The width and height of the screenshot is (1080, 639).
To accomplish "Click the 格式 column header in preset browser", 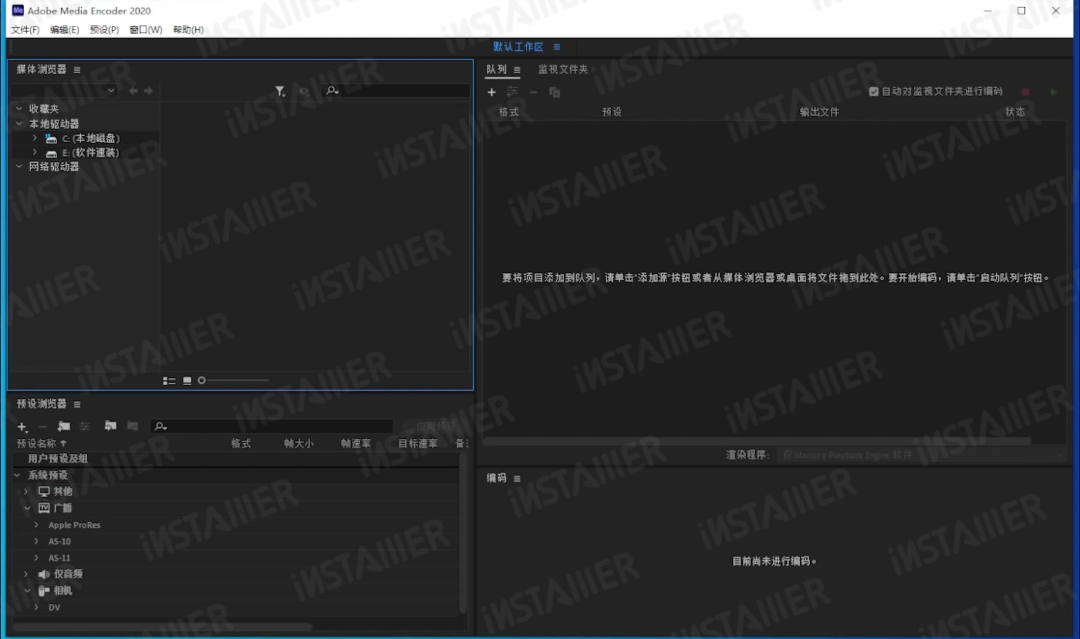I will point(241,443).
